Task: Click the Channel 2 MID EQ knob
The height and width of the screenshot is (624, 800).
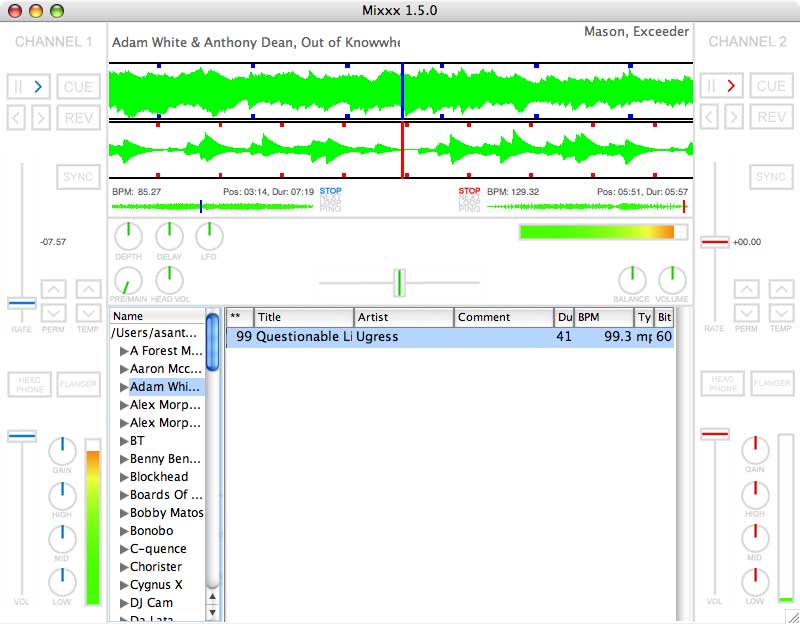Action: click(755, 538)
